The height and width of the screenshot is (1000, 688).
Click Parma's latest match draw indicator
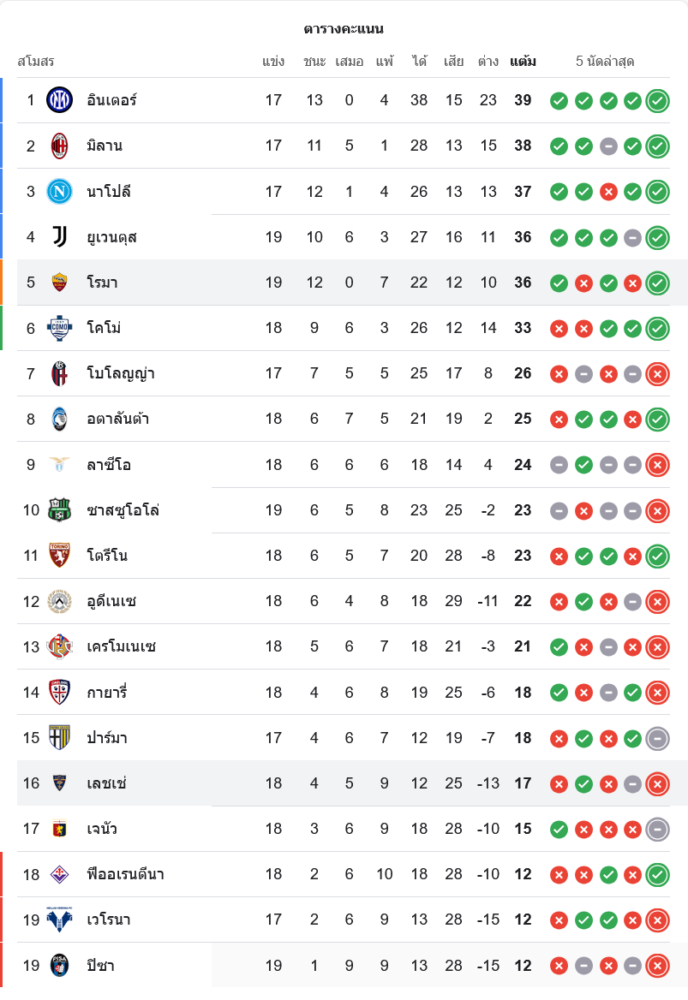pos(657,738)
